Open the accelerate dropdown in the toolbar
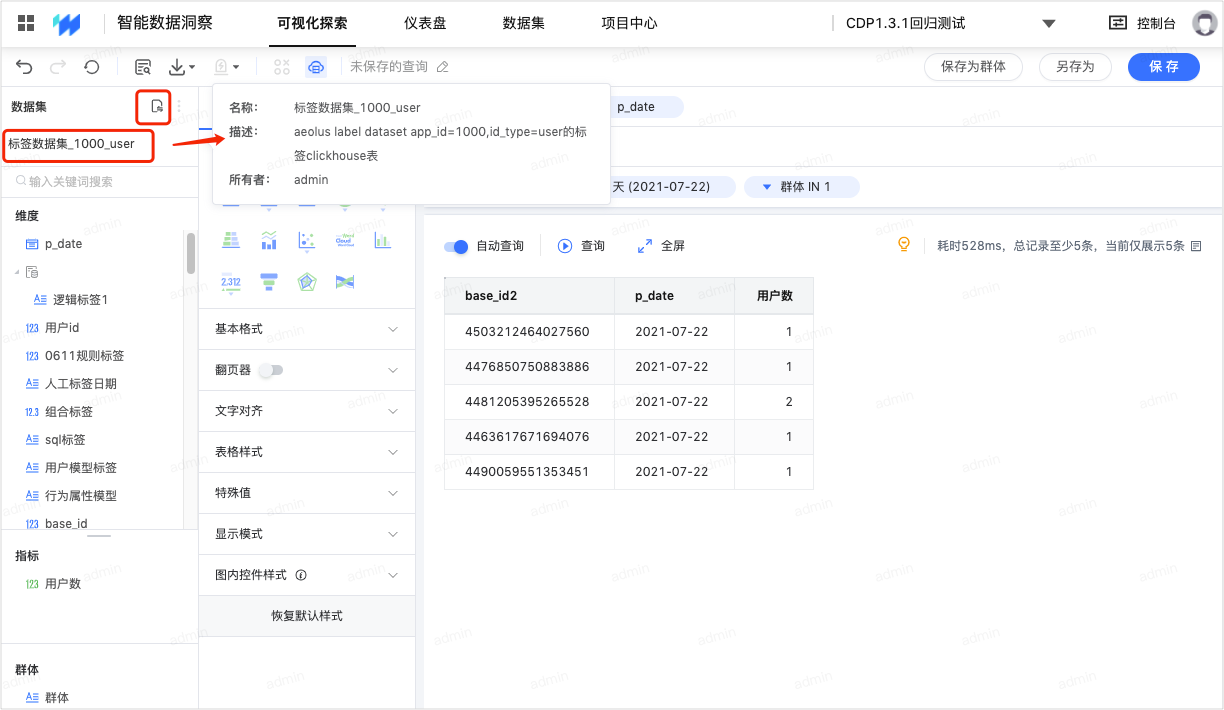The width and height of the screenshot is (1224, 710). coord(227,67)
